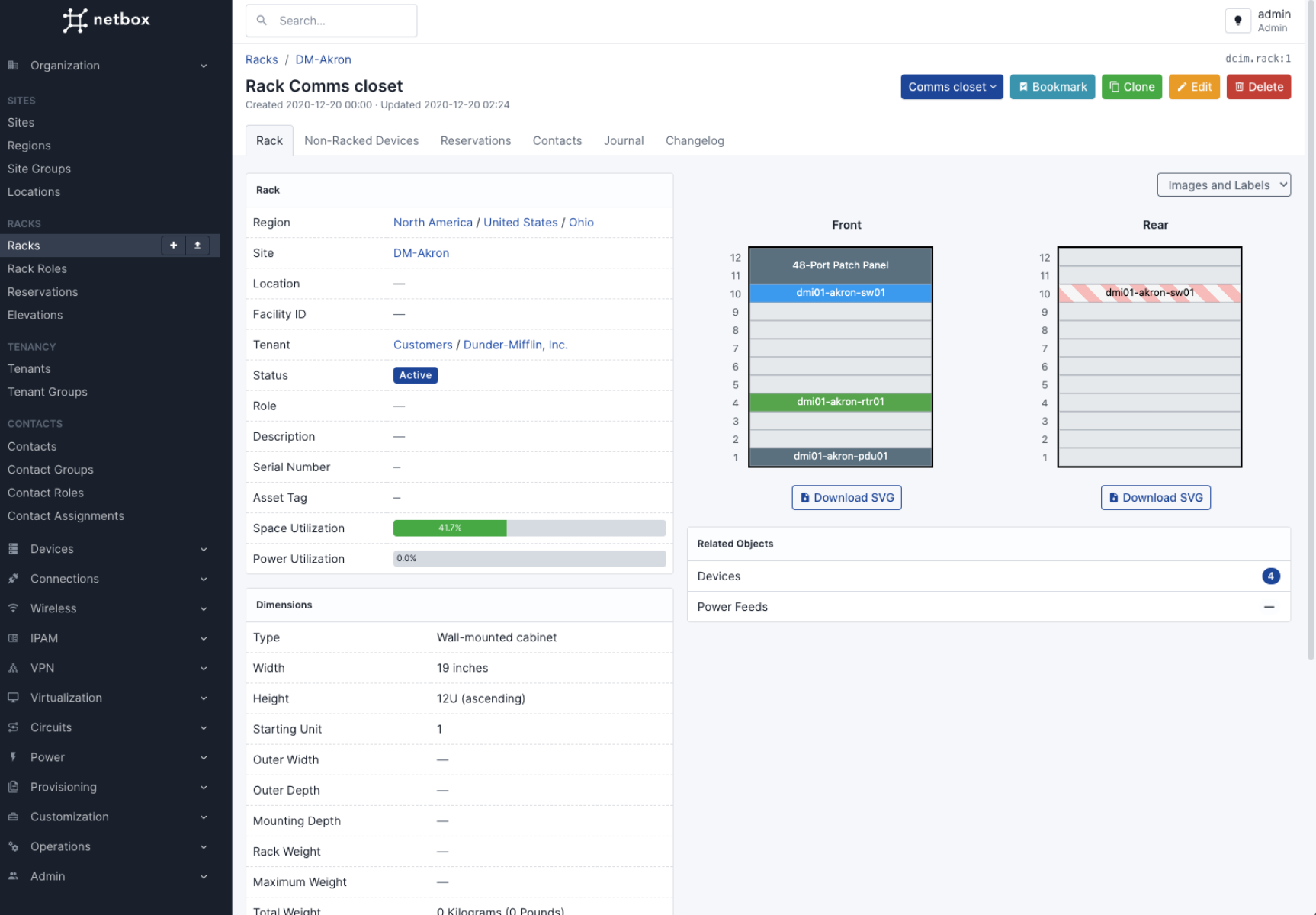This screenshot has width=1316, height=915.
Task: Open the Changelog tab
Action: [694, 141]
